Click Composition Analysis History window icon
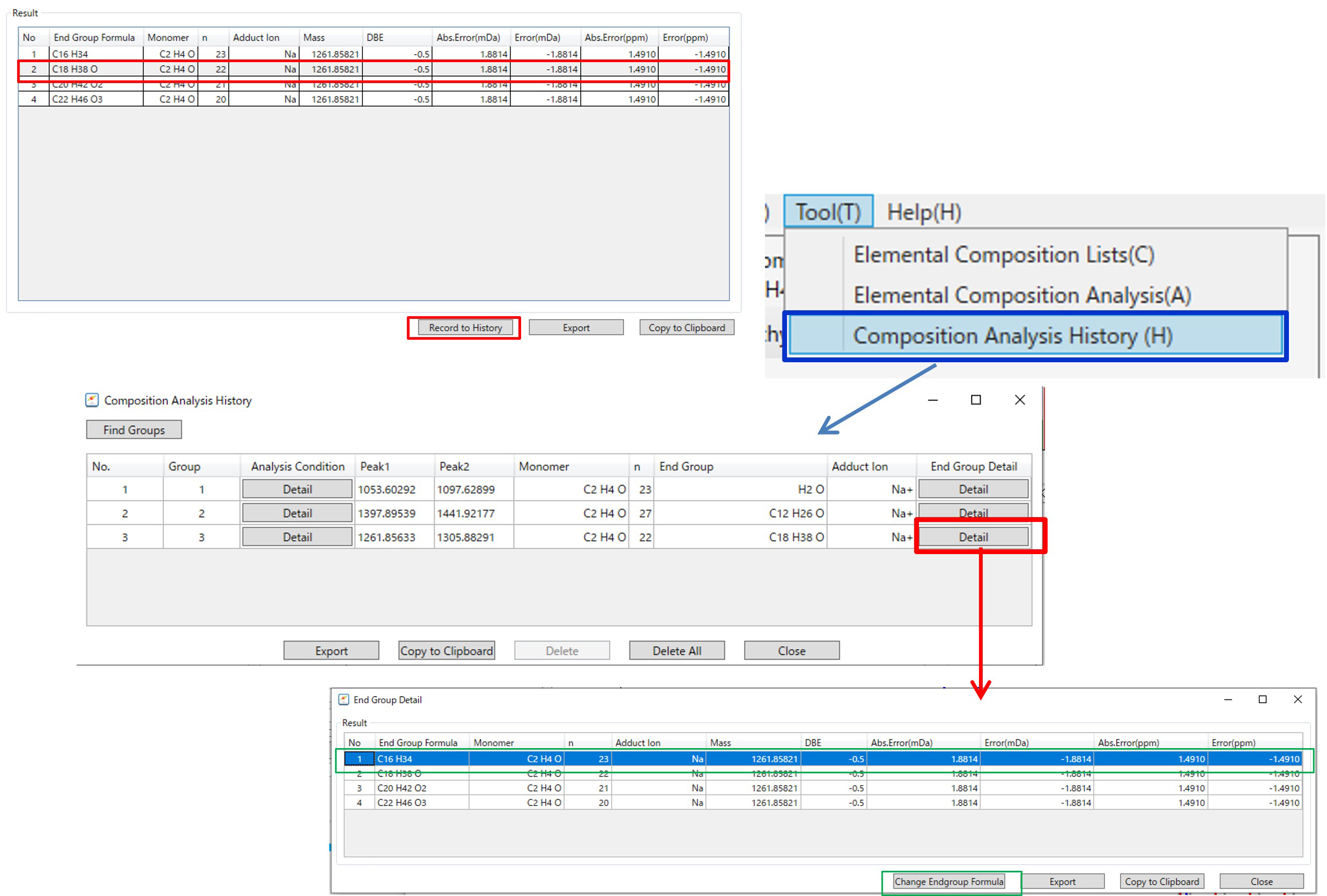The width and height of the screenshot is (1327, 896). tap(92, 400)
